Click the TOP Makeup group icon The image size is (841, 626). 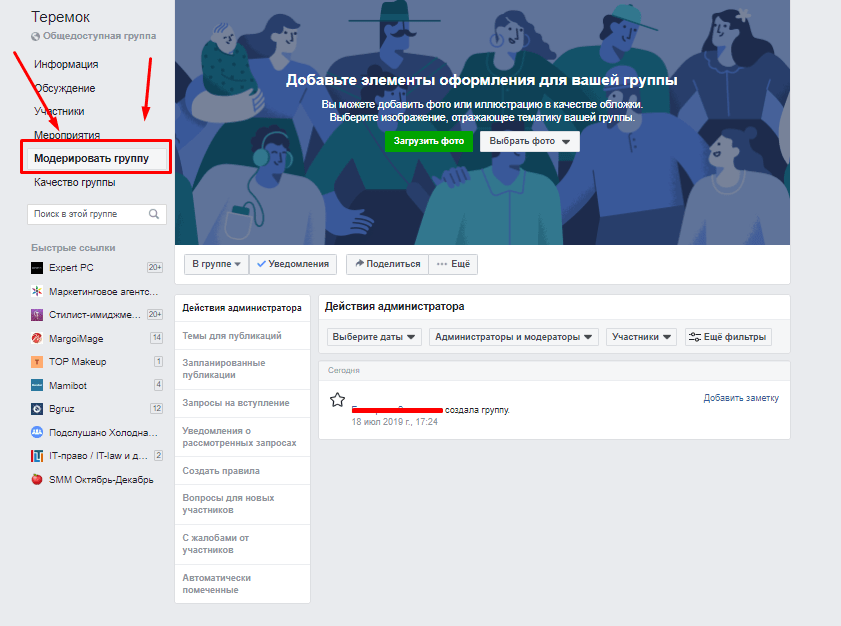pyautogui.click(x=37, y=362)
